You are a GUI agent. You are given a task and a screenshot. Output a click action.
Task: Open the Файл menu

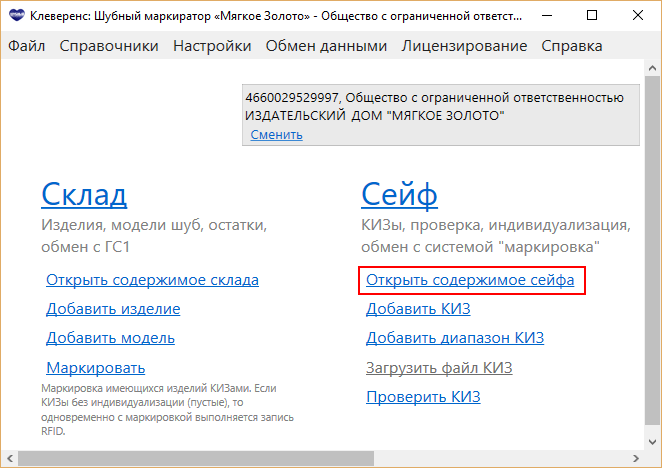(x=27, y=46)
